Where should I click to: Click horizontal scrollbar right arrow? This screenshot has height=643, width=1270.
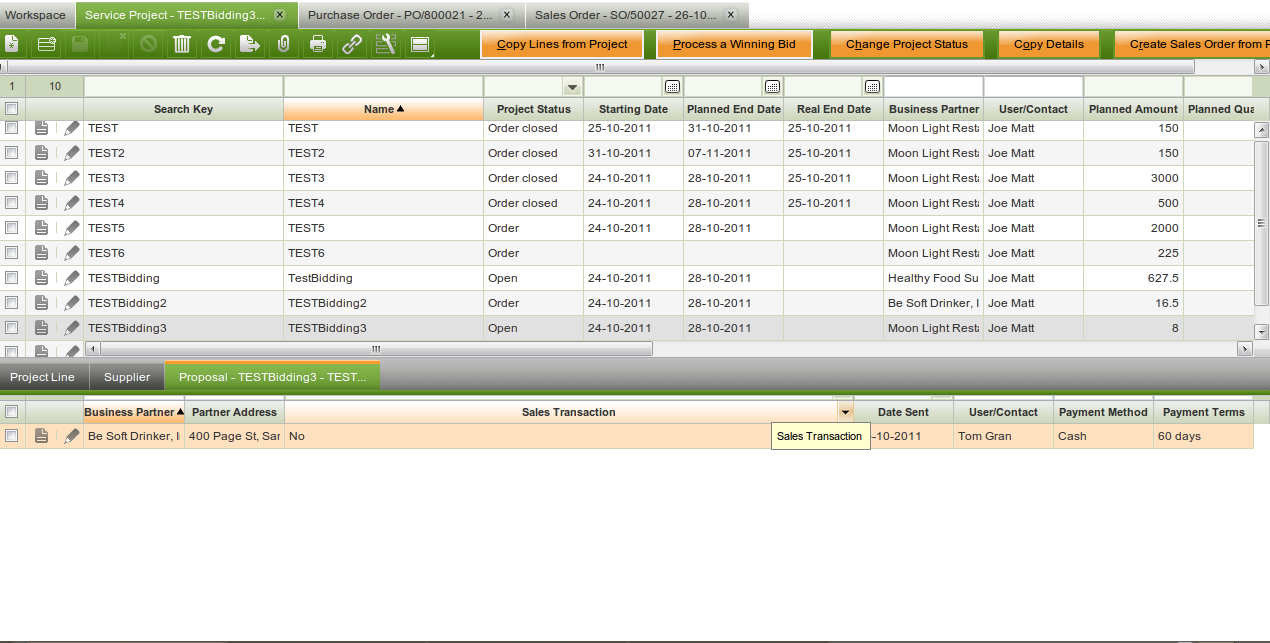1245,349
